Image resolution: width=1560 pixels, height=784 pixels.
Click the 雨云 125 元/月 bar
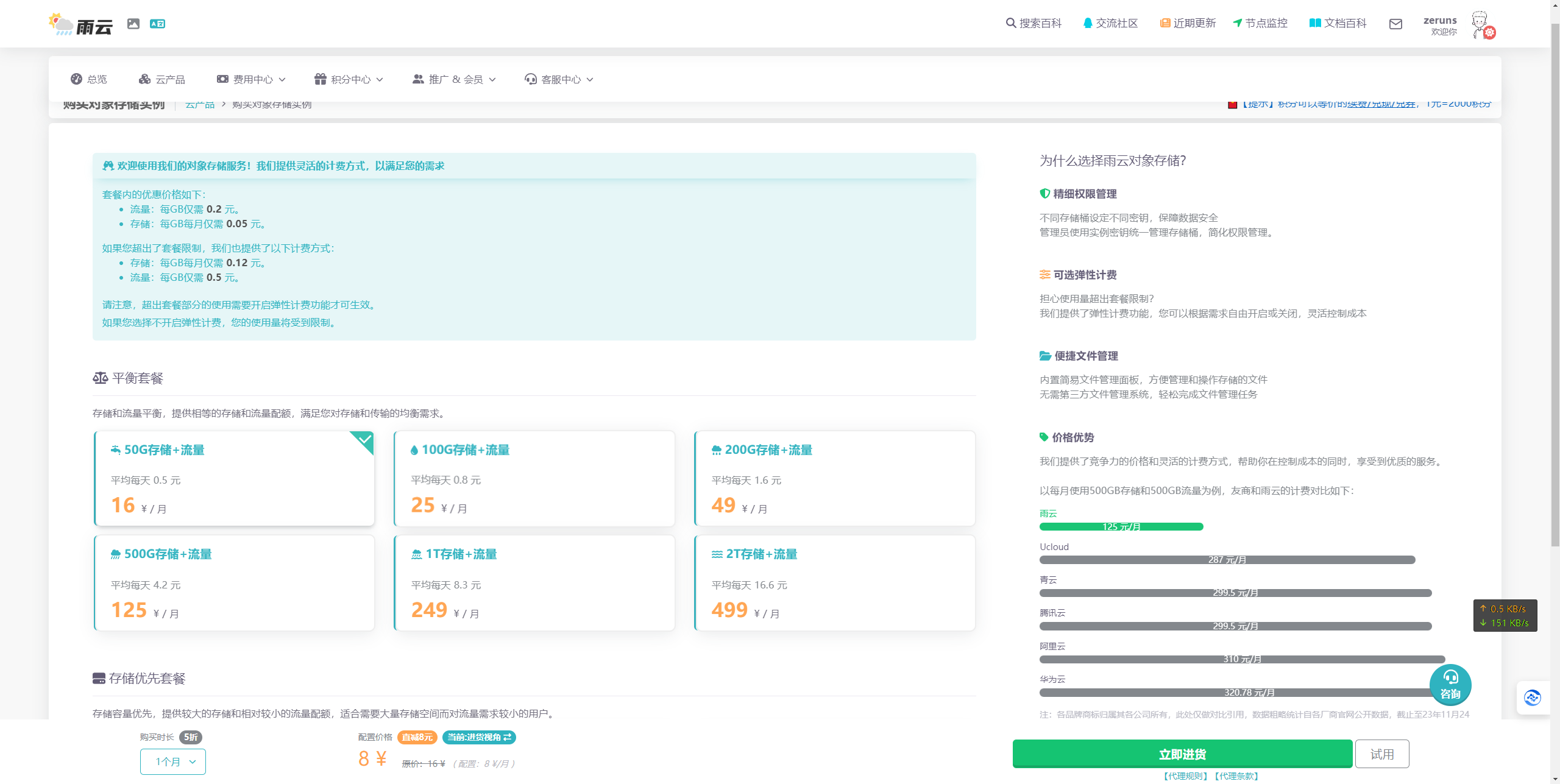pos(1121,527)
